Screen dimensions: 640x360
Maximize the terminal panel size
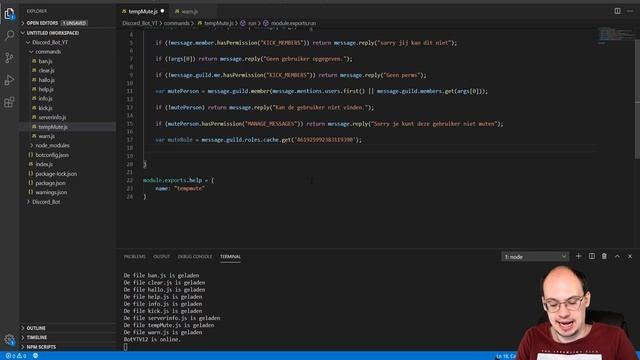click(x=617, y=256)
